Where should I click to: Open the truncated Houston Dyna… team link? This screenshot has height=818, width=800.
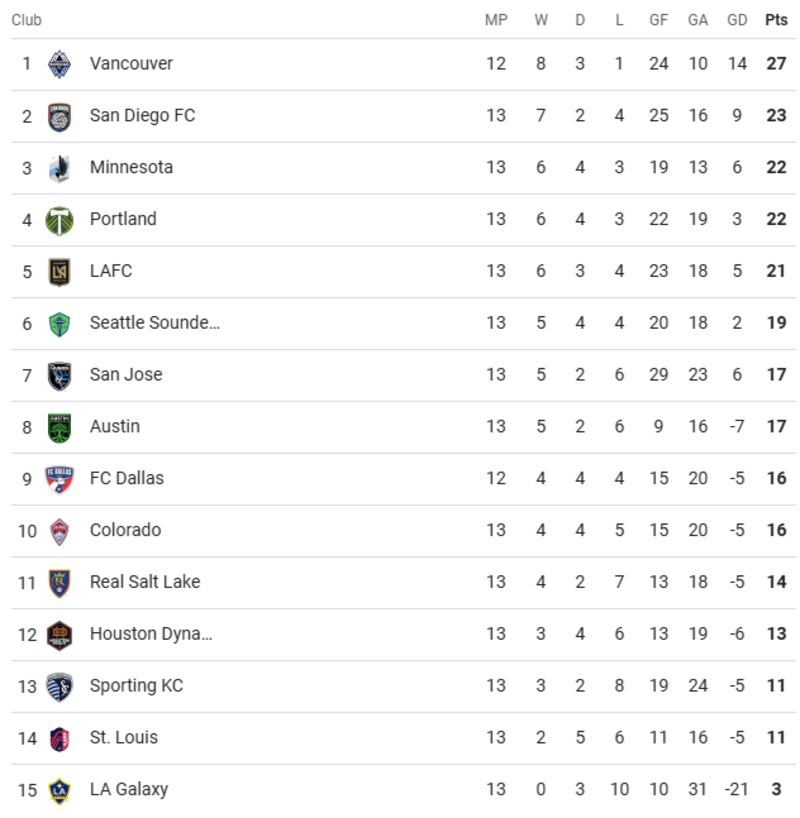151,634
